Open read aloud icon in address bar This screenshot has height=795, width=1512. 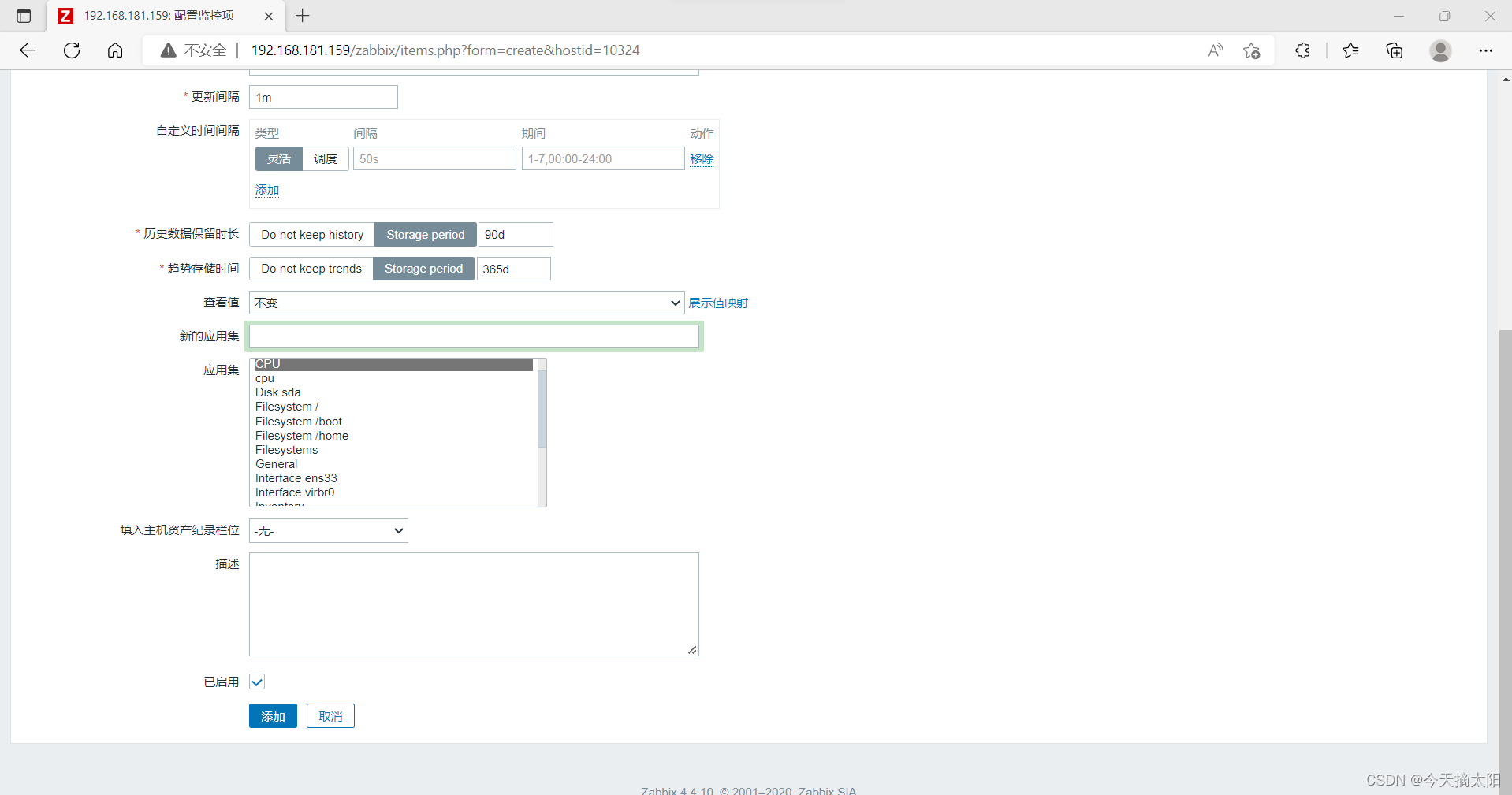tap(1216, 50)
